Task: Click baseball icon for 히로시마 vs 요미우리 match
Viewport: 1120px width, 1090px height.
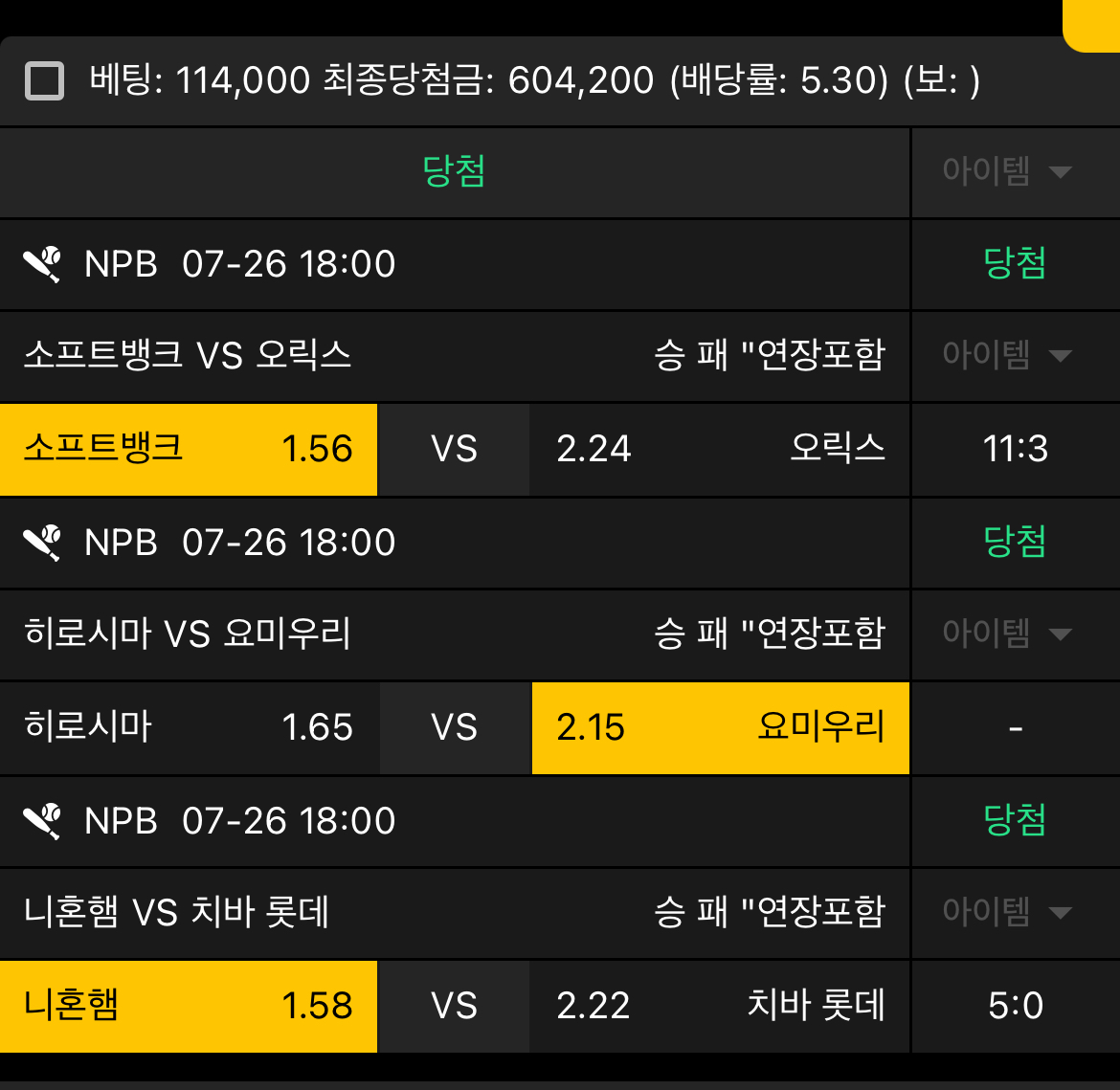Action: (x=42, y=543)
